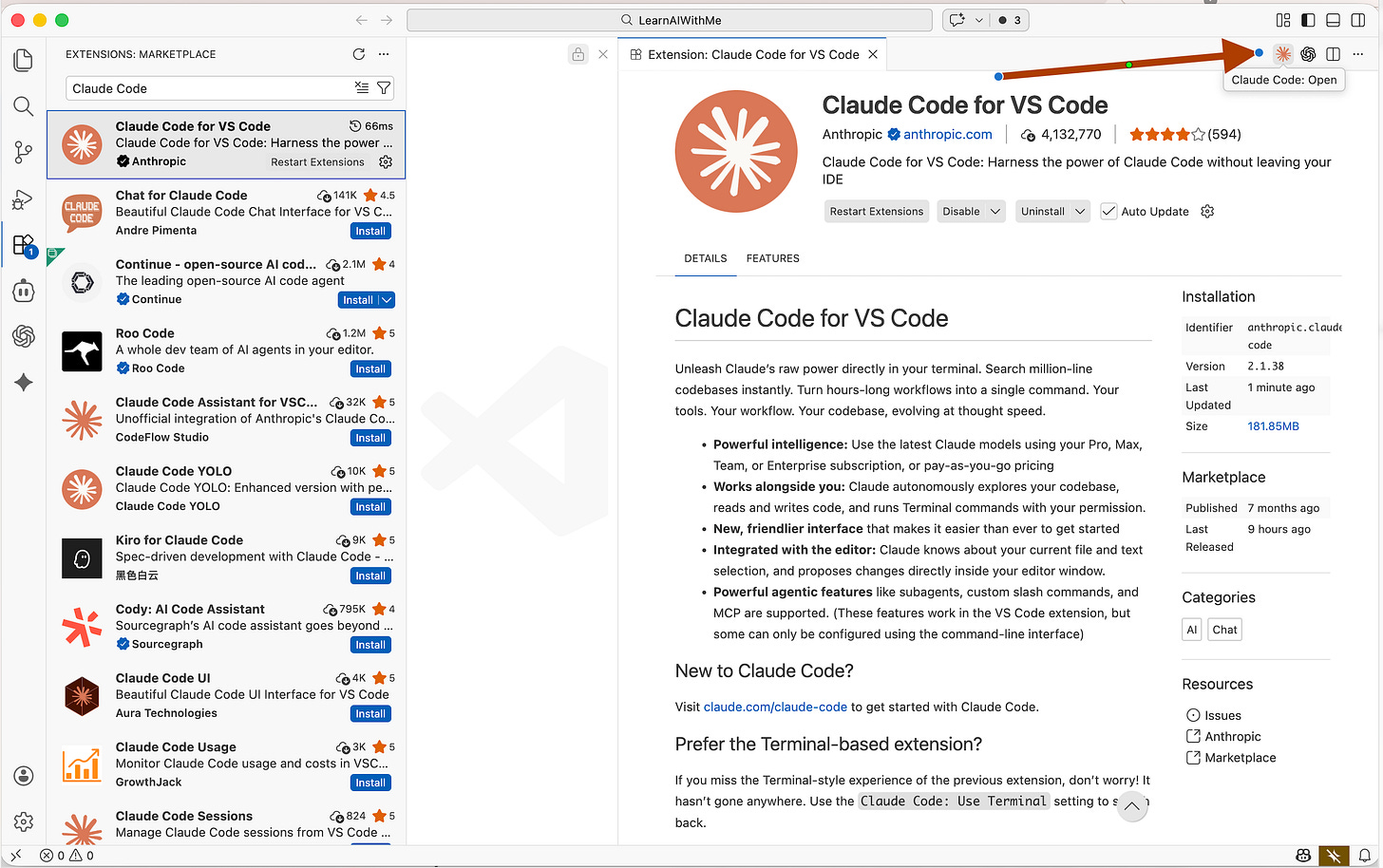
Task: Open the anthropic.com publisher link
Action: [x=947, y=134]
